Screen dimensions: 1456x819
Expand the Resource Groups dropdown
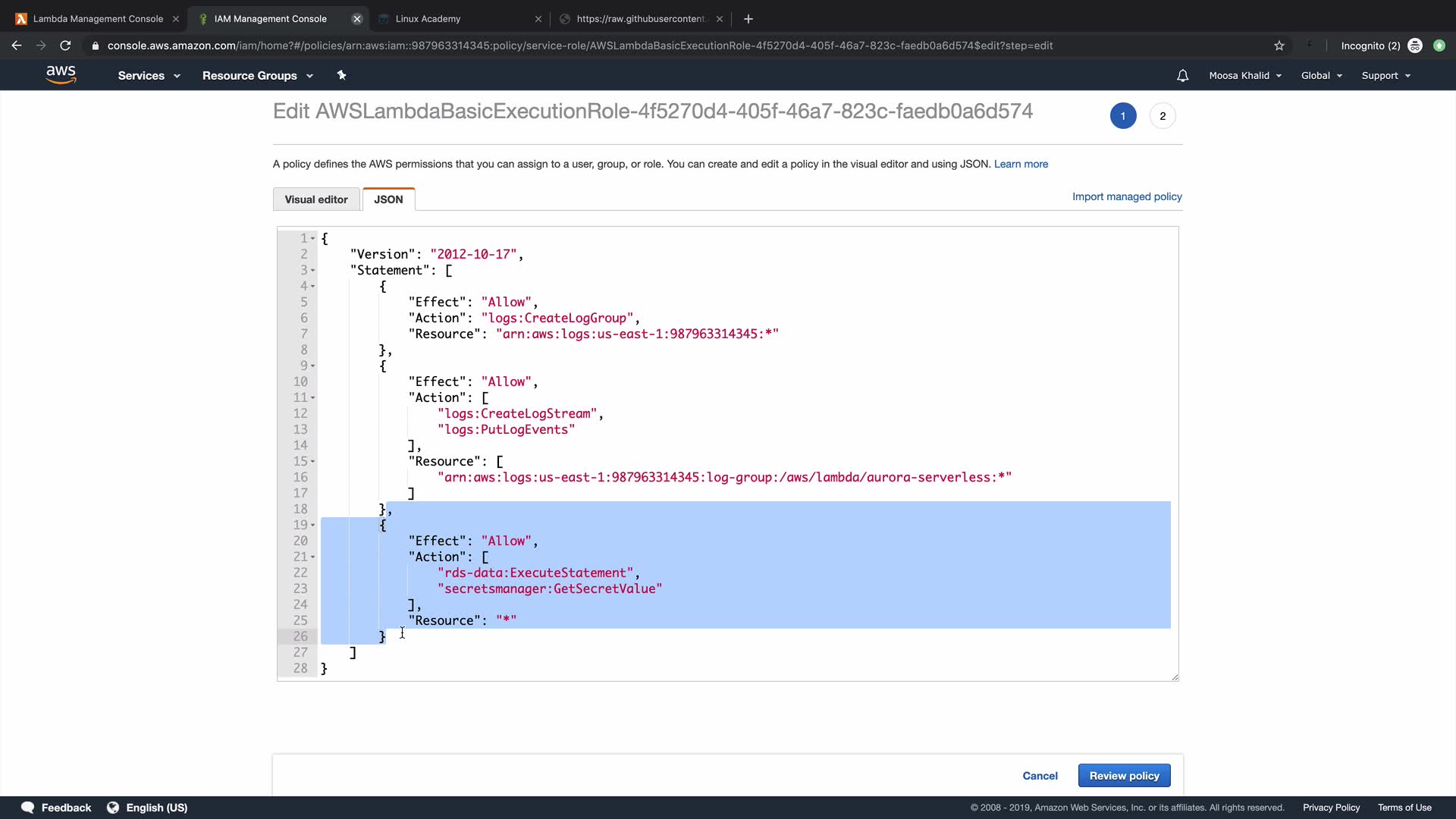tap(257, 75)
